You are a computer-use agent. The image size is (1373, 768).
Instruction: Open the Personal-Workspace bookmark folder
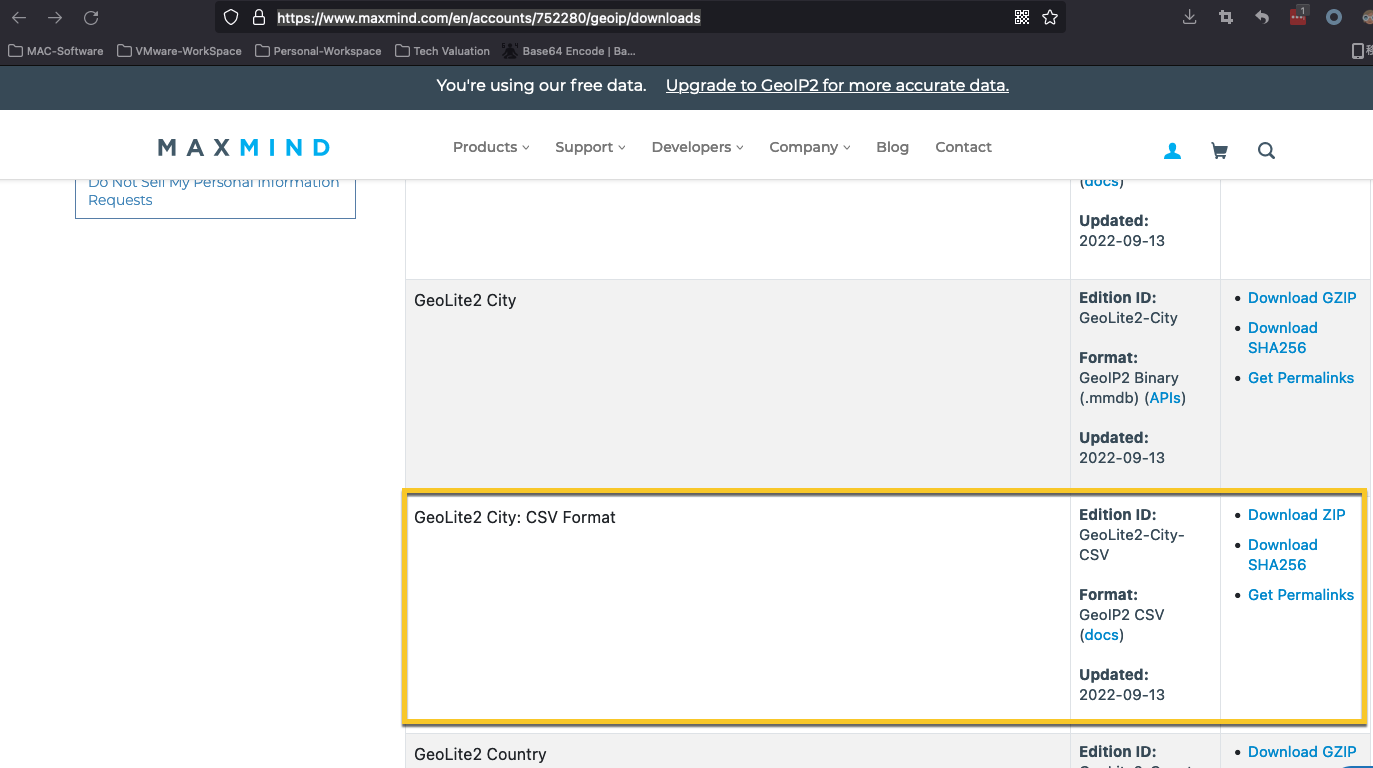[x=318, y=51]
